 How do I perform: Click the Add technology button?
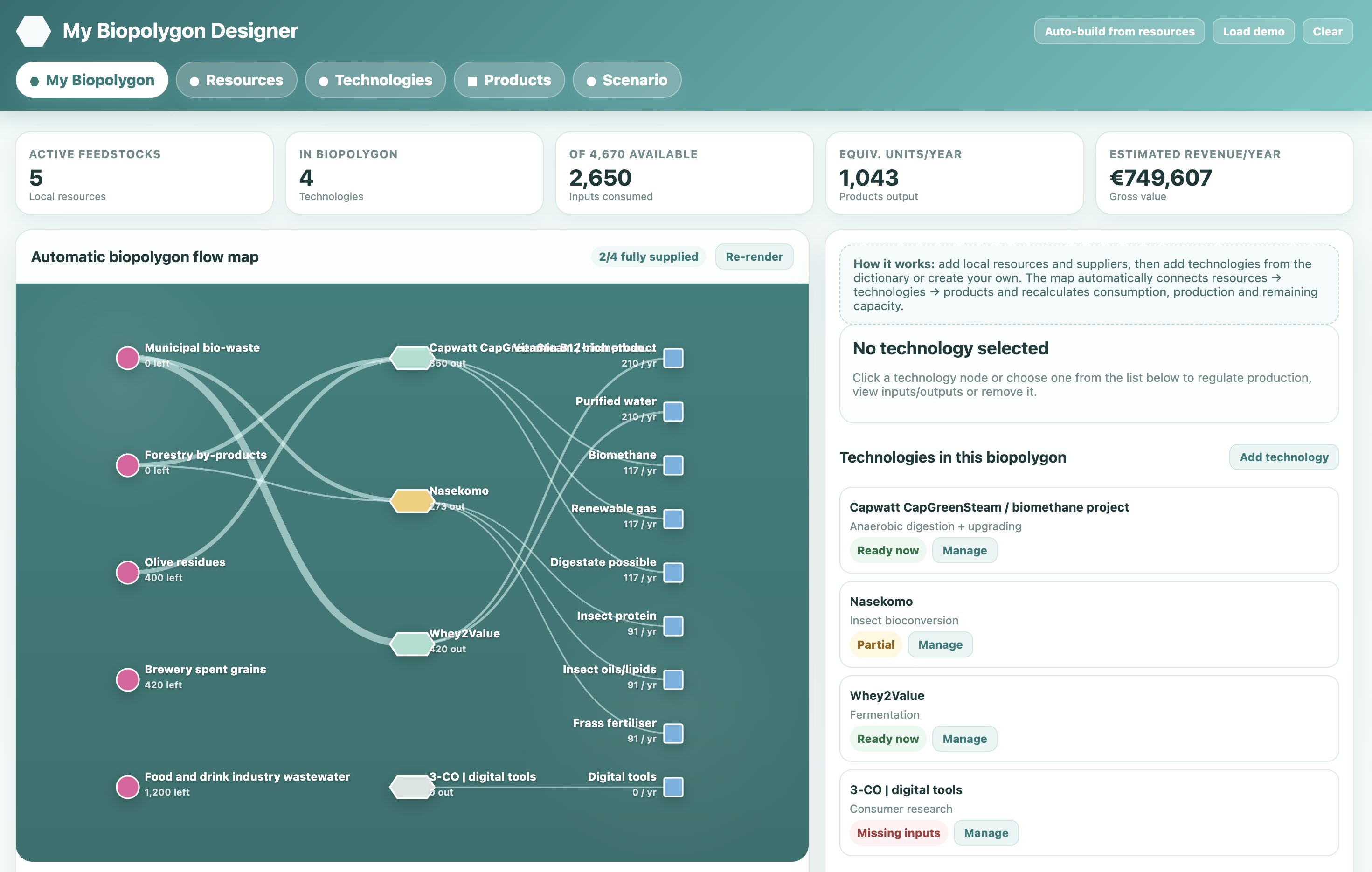click(1284, 457)
